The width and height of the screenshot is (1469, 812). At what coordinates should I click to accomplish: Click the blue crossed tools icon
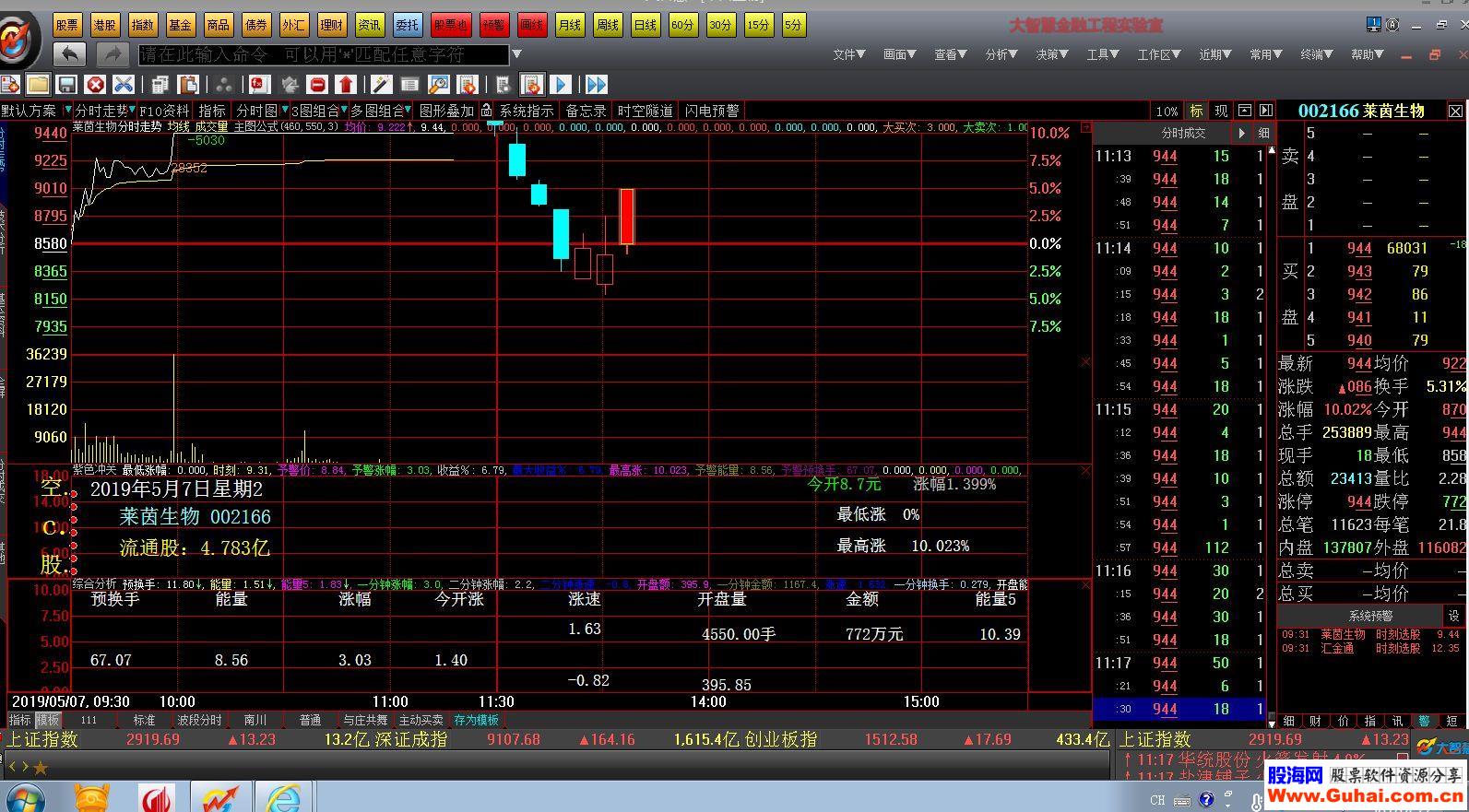click(x=124, y=85)
